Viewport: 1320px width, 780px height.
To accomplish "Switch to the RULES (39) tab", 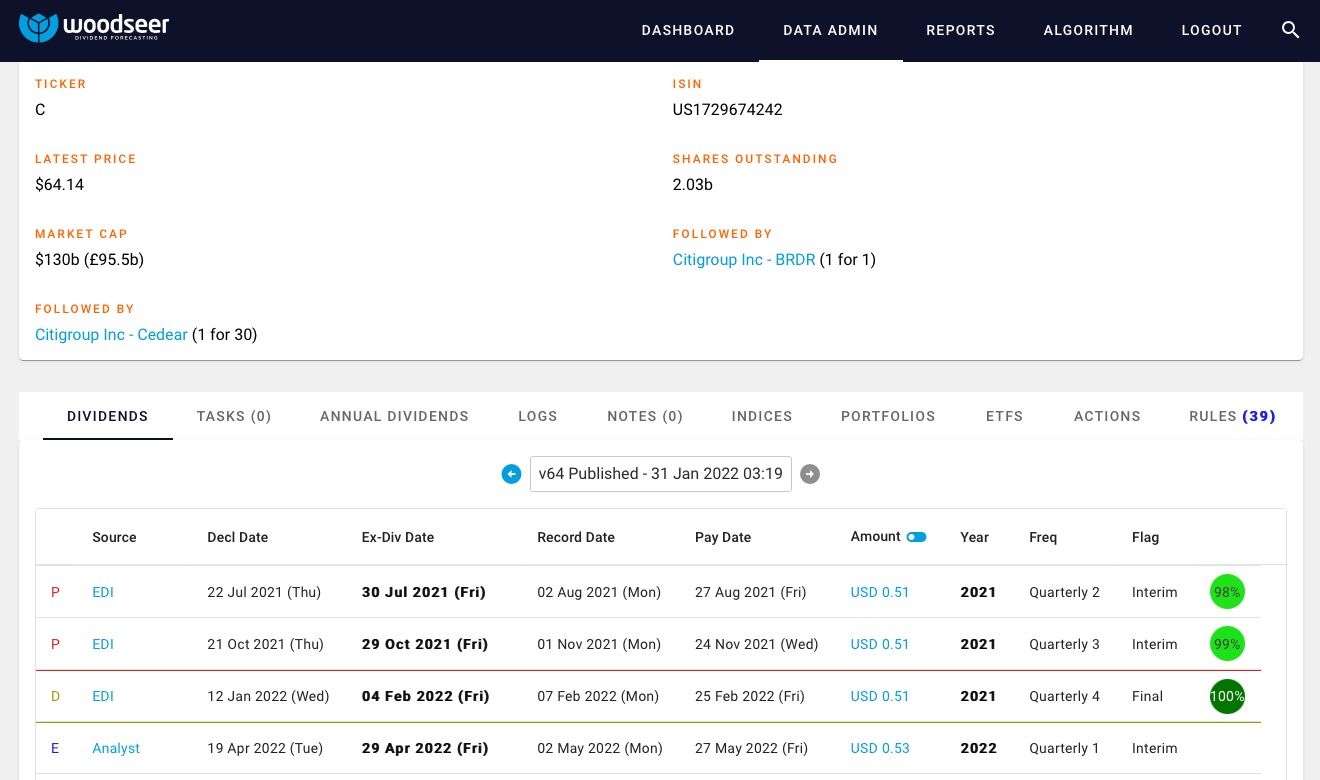I will [1232, 416].
